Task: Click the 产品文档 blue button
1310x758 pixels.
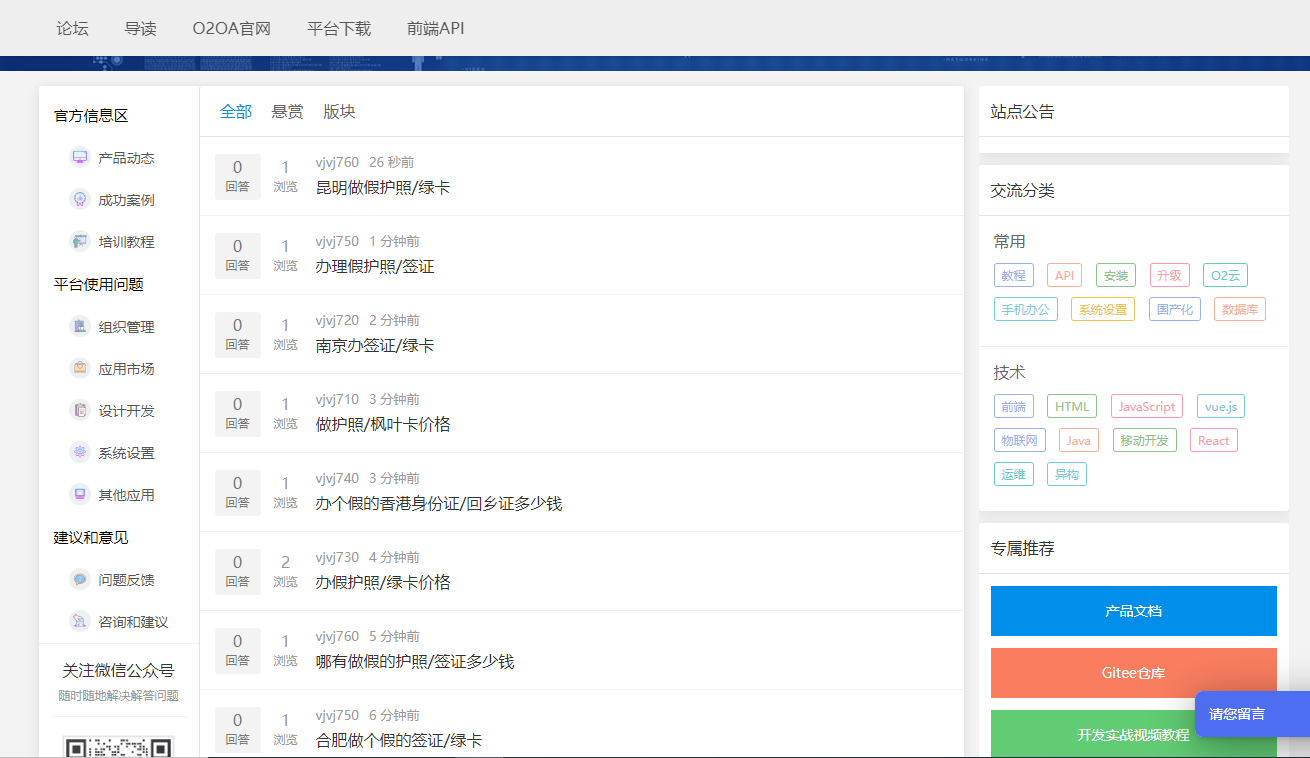Action: point(1133,611)
